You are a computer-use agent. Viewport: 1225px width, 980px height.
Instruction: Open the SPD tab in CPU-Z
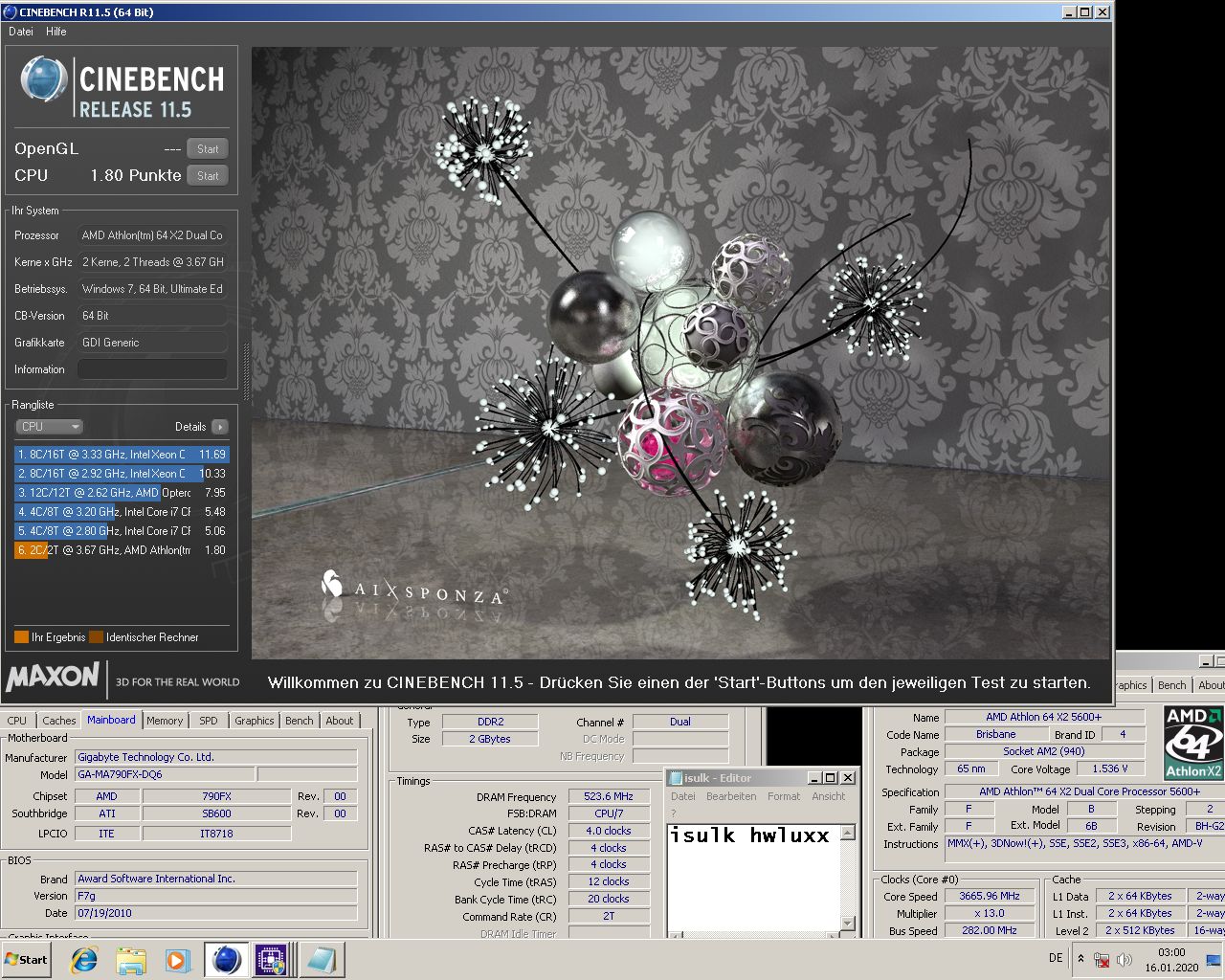[209, 721]
